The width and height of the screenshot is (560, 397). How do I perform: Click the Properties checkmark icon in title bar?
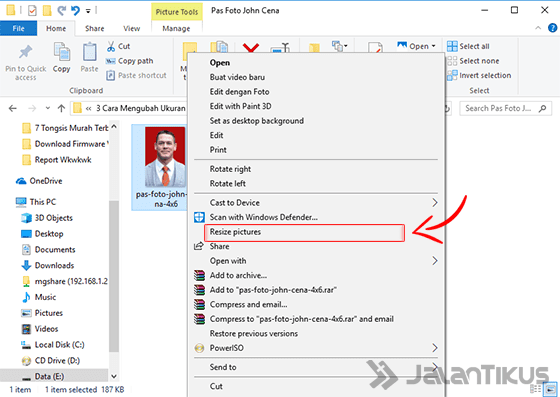32,11
